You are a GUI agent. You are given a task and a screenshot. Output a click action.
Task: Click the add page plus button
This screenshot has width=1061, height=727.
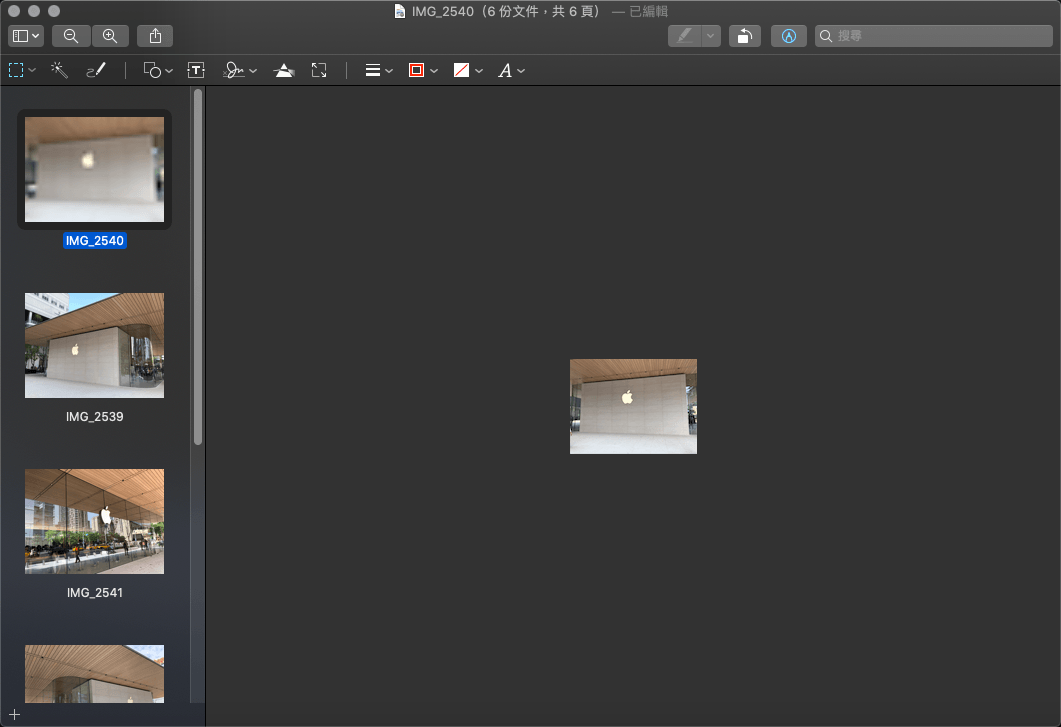point(14,713)
